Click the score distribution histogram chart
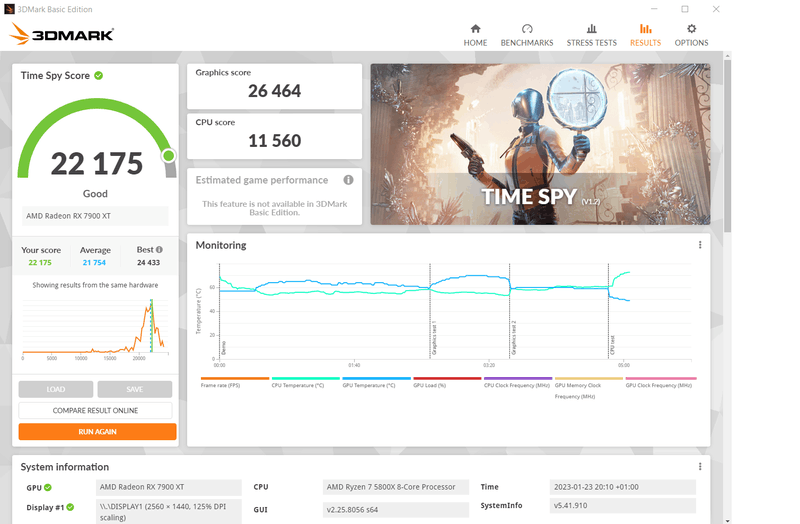Viewport: 800px width, 524px height. [x=95, y=329]
